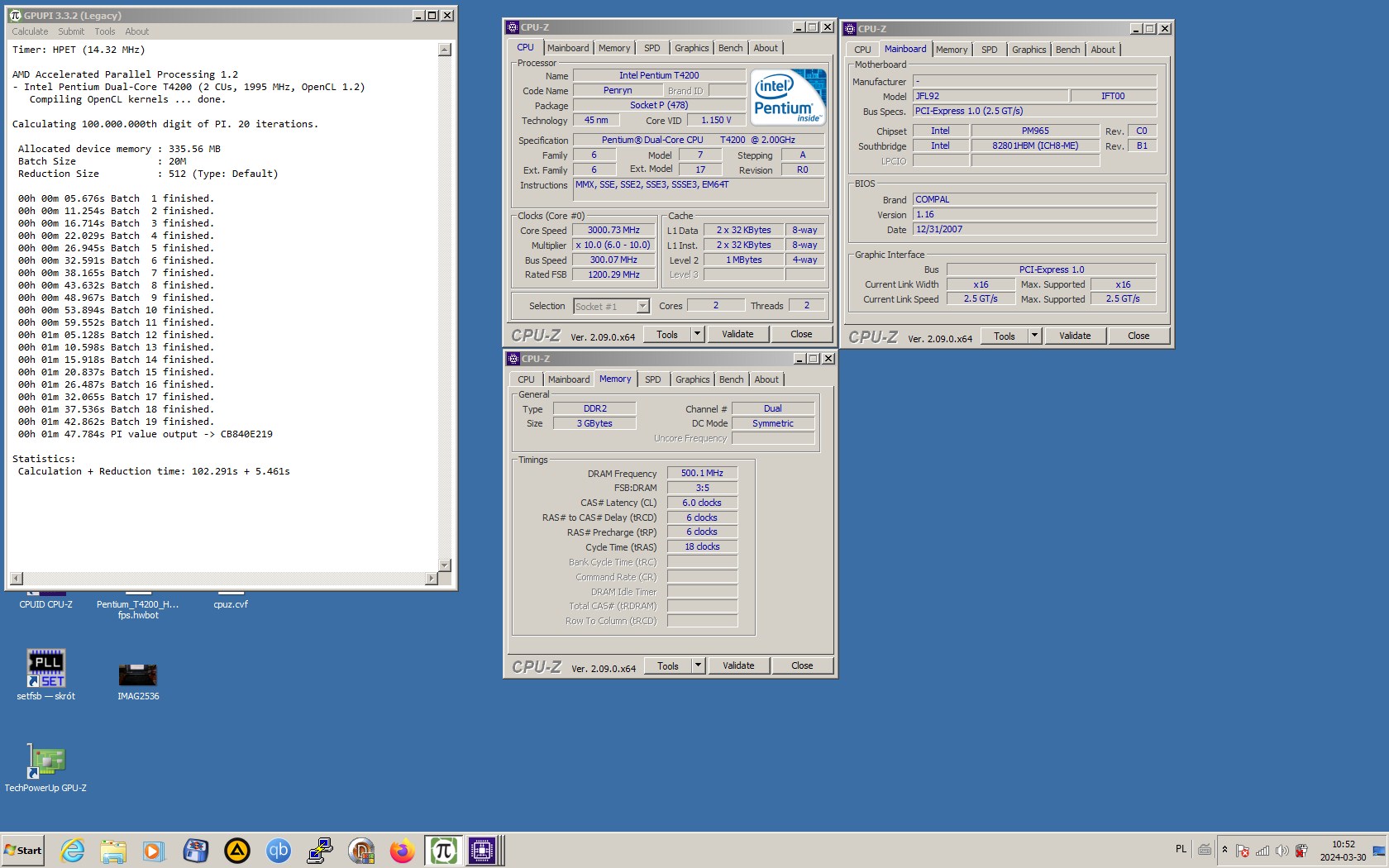Screen dimensions: 1389x868
Task: Click the Core Speed 3000.73 MHz field
Action: pos(613,231)
